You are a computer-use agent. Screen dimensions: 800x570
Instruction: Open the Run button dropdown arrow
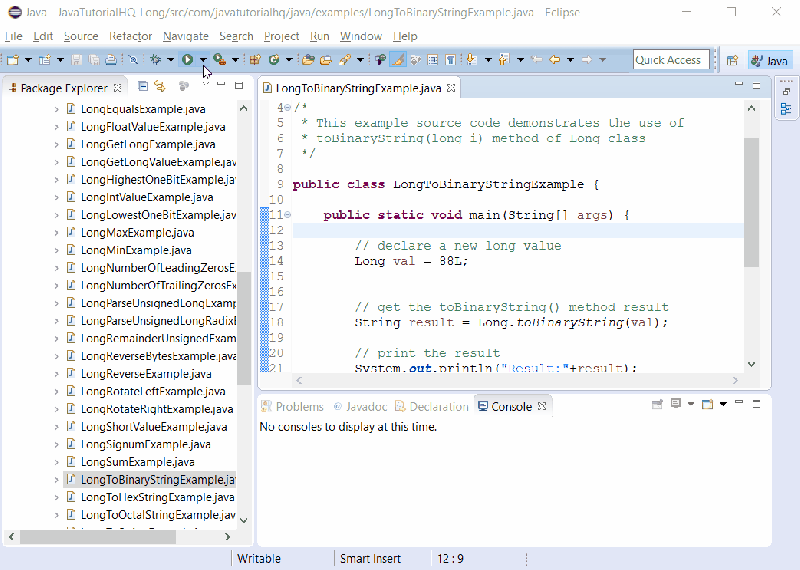pyautogui.click(x=203, y=60)
